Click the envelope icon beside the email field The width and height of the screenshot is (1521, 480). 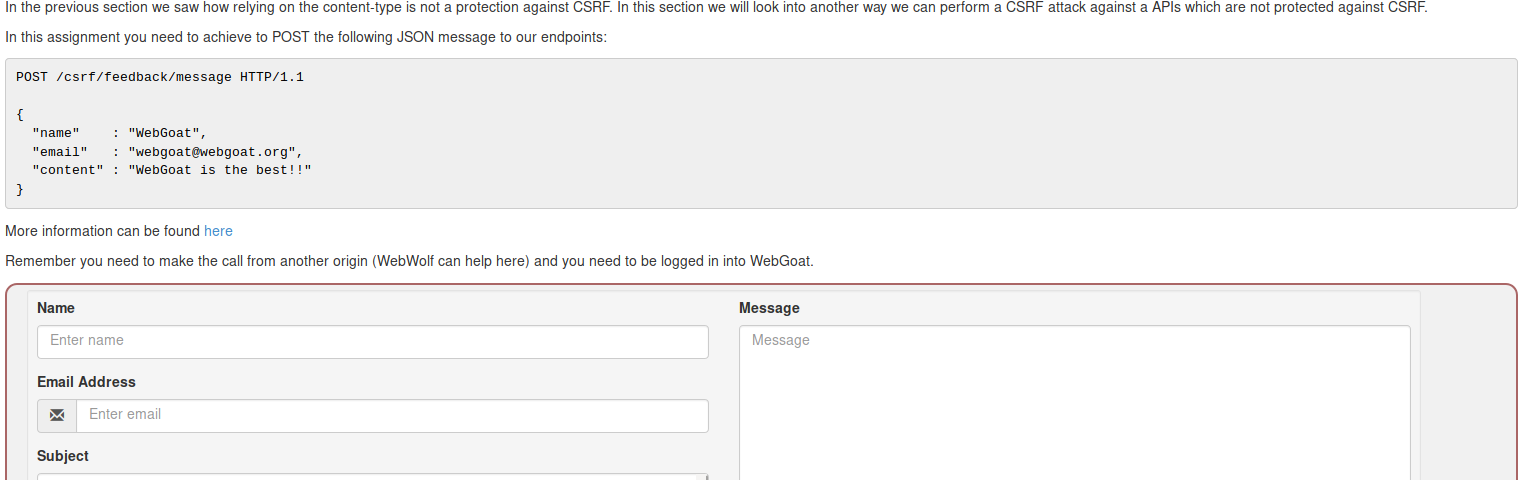point(57,416)
